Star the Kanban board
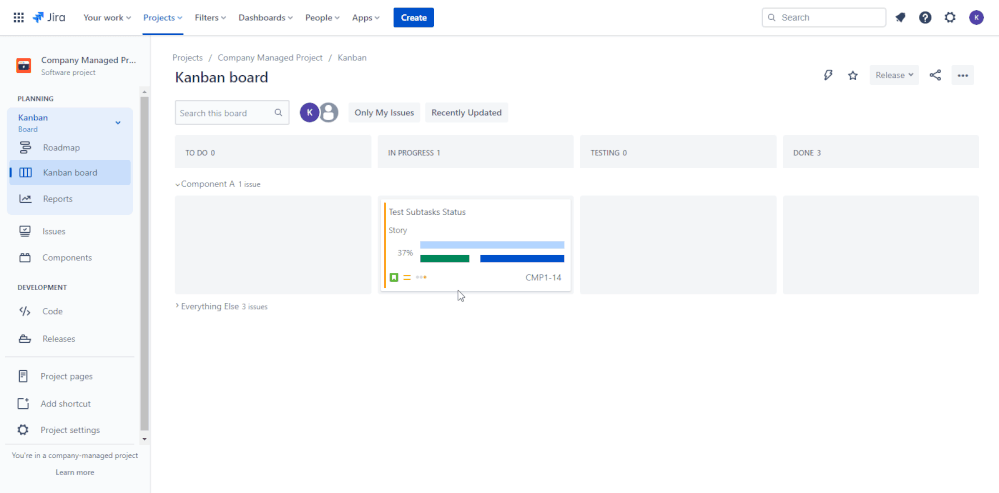The height and width of the screenshot is (493, 999). tap(852, 75)
